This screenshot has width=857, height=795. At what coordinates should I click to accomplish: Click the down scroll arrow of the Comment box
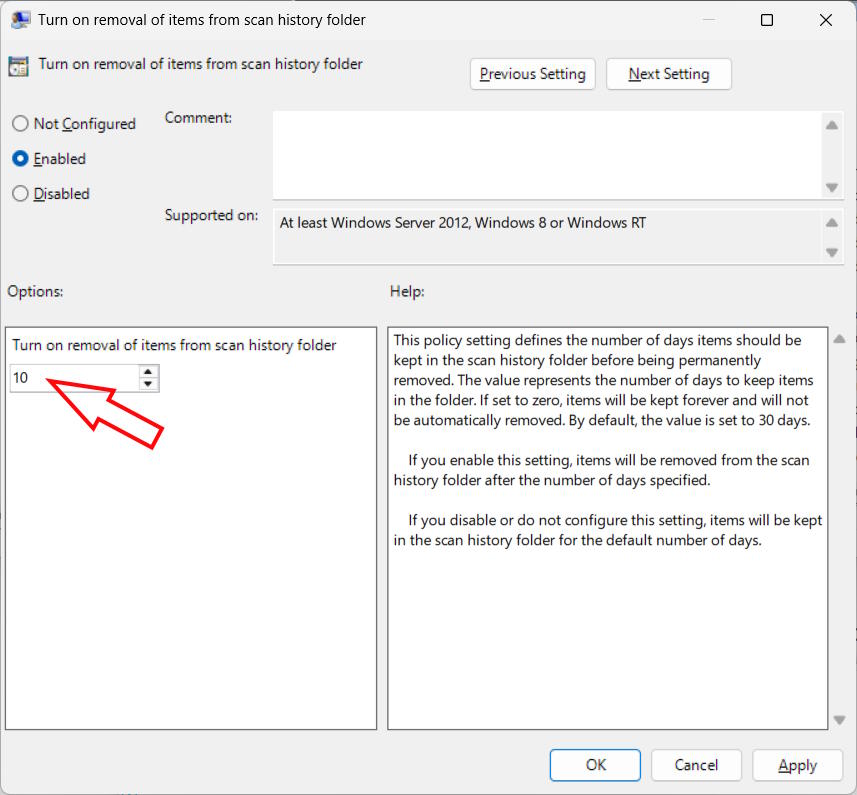[x=831, y=187]
